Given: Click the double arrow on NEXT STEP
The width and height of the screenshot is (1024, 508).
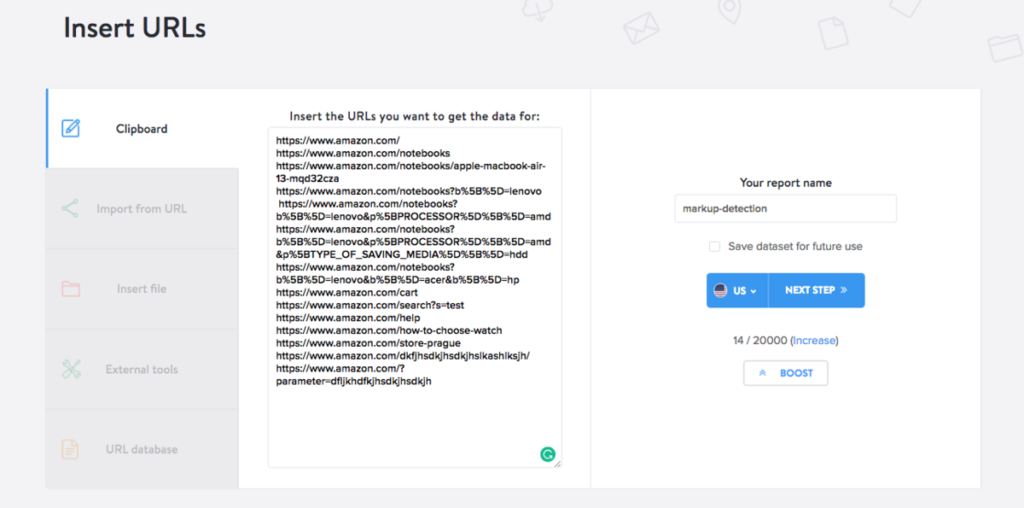Looking at the screenshot, I should 844,290.
